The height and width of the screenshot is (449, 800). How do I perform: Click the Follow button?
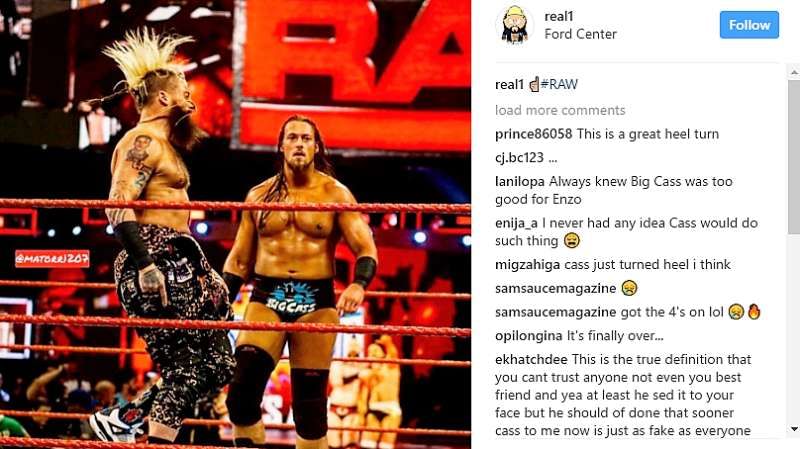click(749, 25)
